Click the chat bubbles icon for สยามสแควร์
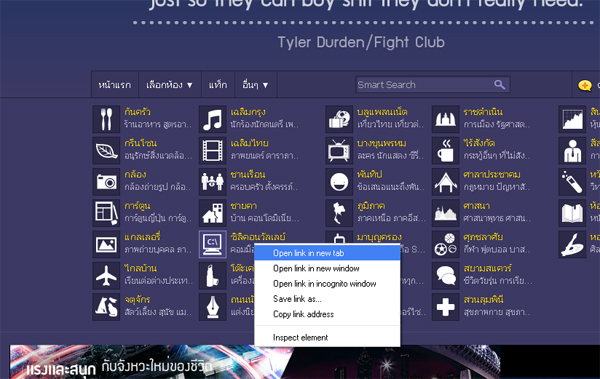This screenshot has width=600, height=379. click(445, 276)
